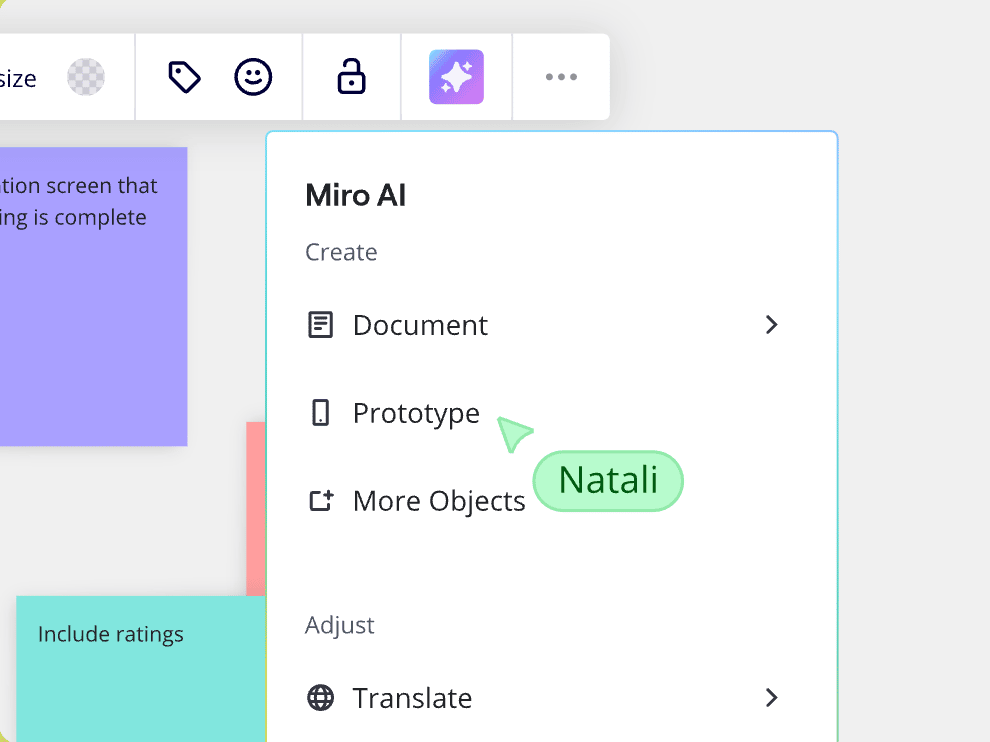Open Translate under Adjust

(544, 698)
